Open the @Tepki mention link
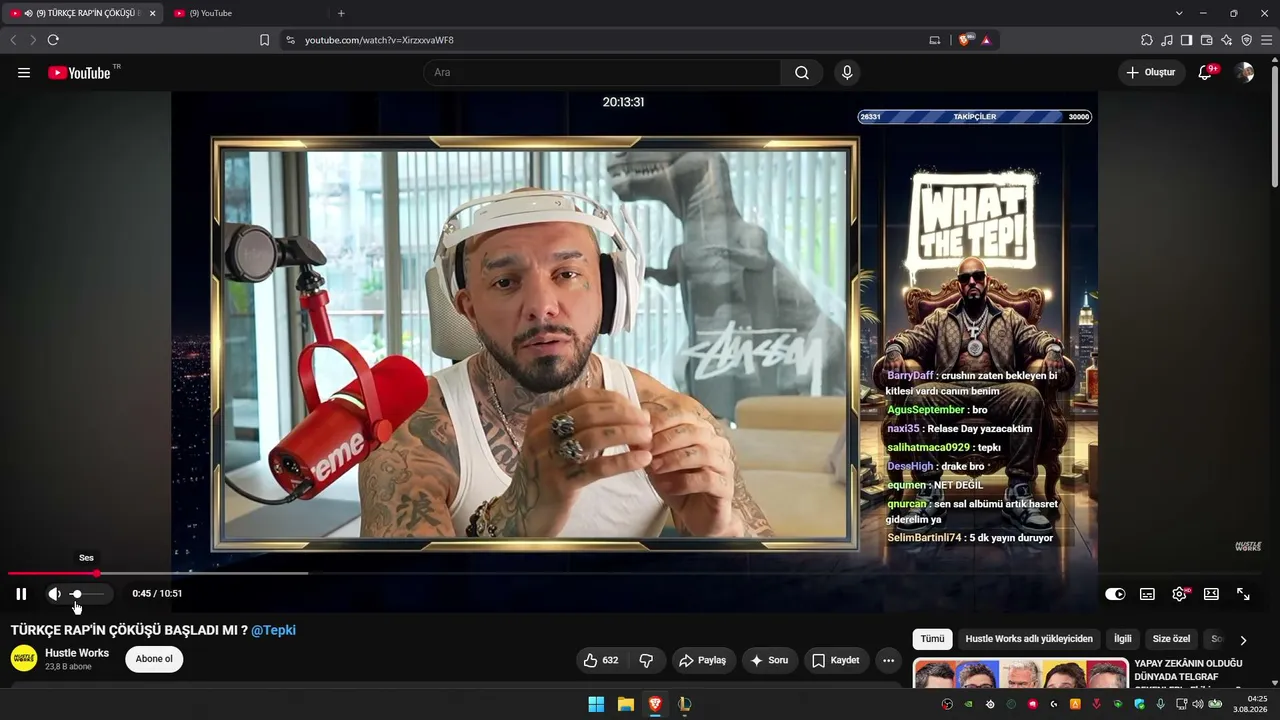The width and height of the screenshot is (1280, 720). click(x=273, y=630)
